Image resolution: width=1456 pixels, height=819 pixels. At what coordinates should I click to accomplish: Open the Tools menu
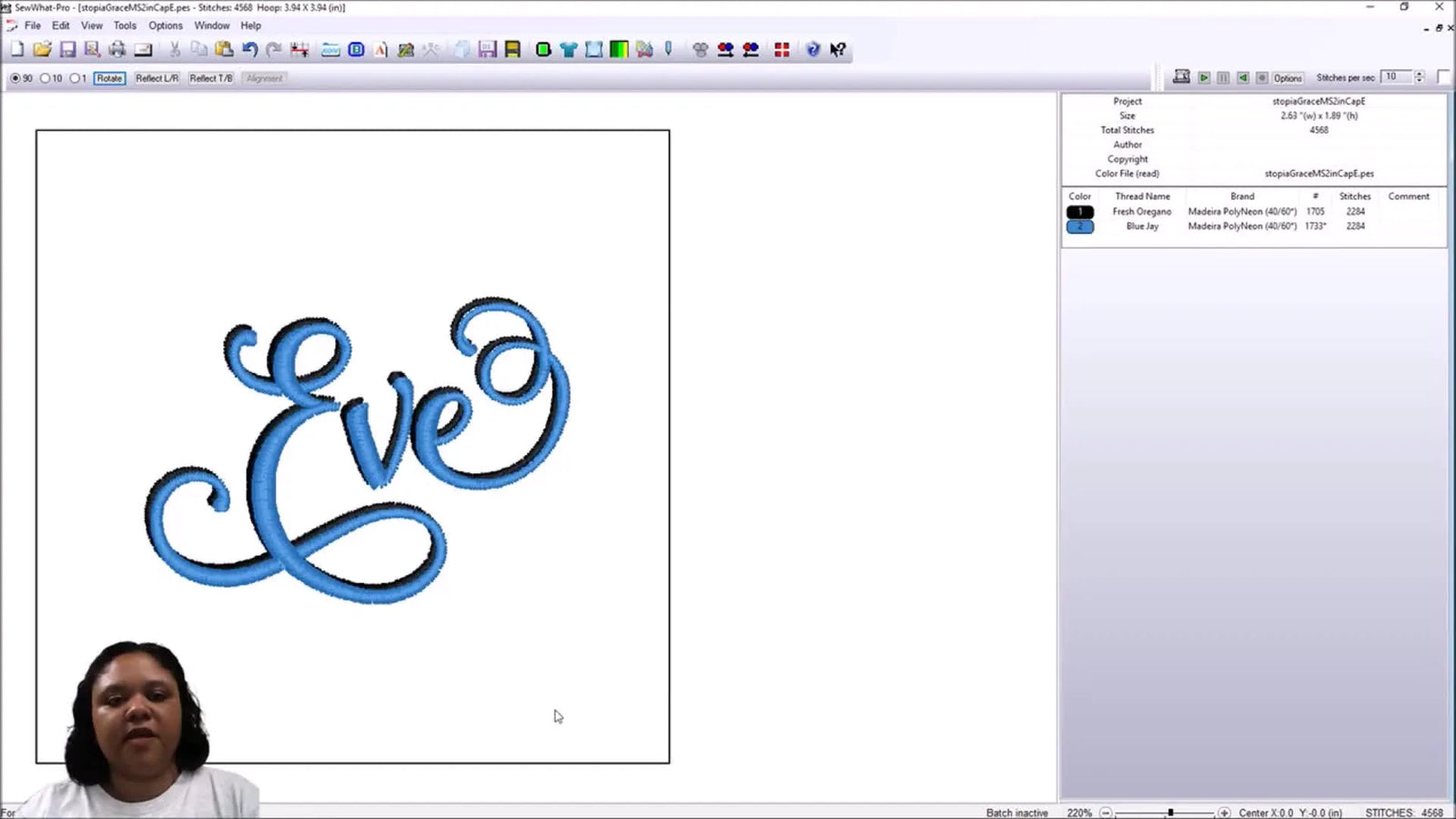pyautogui.click(x=125, y=25)
